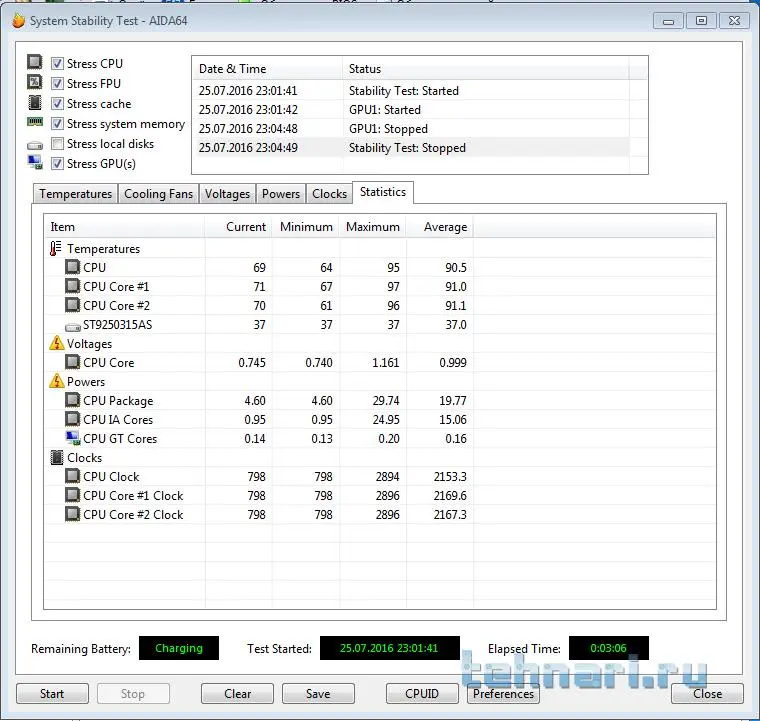This screenshot has width=760, height=721.
Task: Uncheck the Stress FPU checkbox
Action: coord(57,83)
